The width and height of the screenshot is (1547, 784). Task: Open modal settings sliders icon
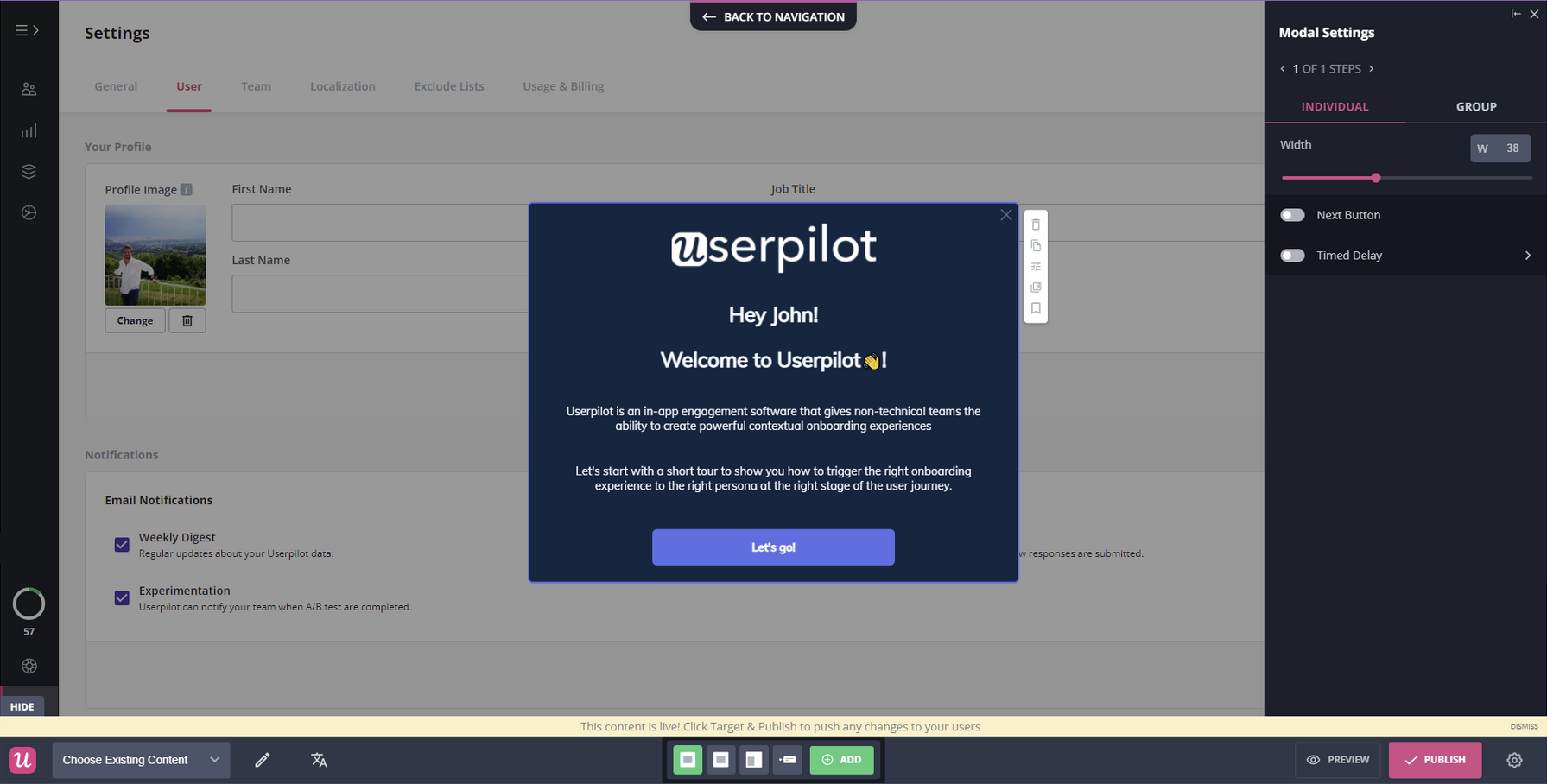1036,266
